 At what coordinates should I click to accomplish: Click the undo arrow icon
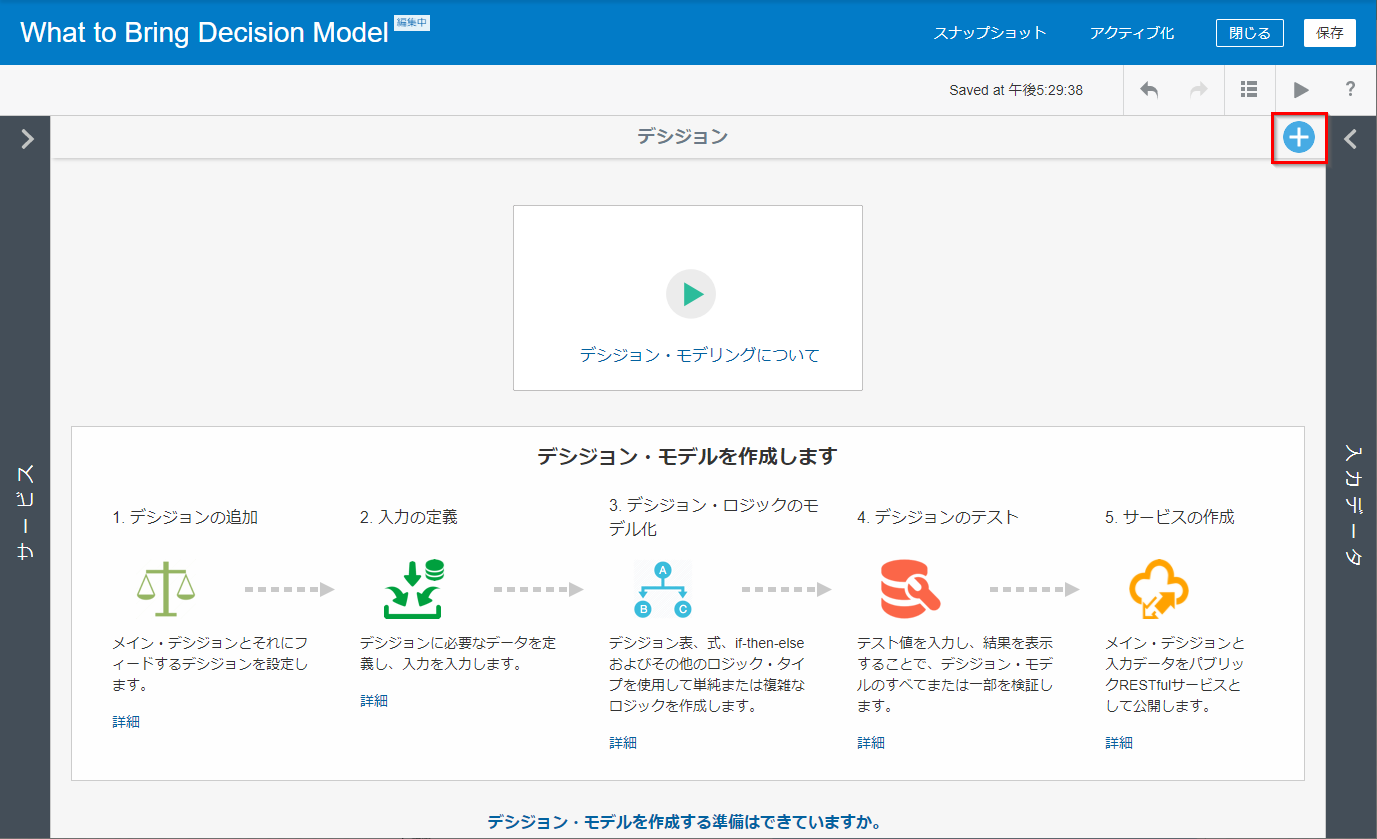[x=1149, y=90]
